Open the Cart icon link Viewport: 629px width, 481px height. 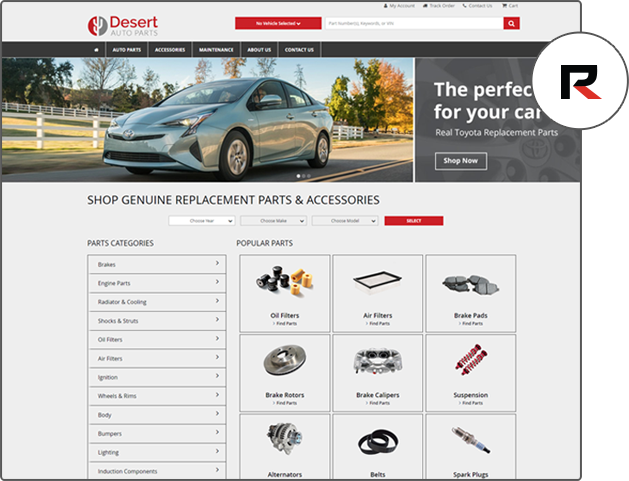(x=511, y=6)
